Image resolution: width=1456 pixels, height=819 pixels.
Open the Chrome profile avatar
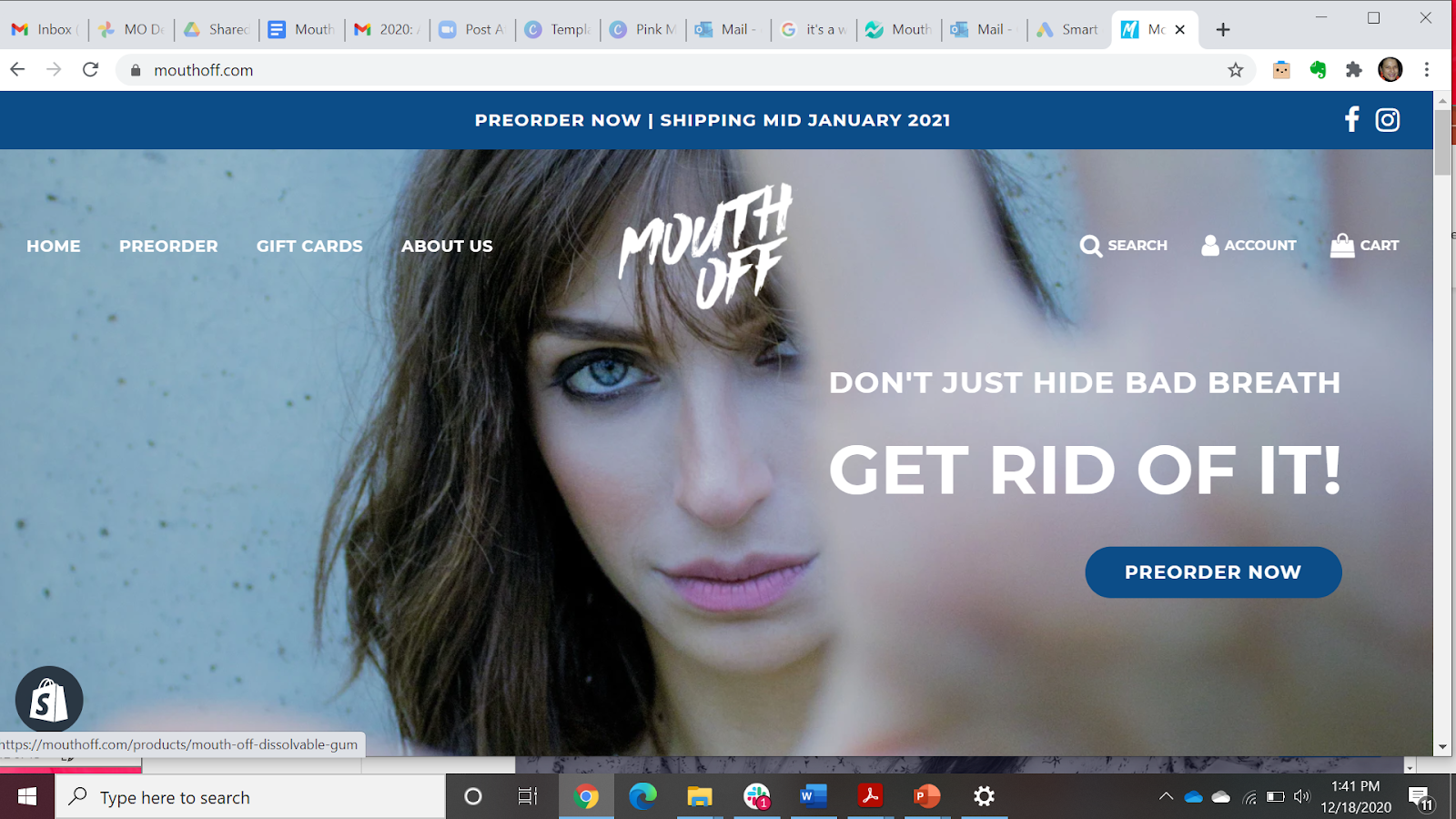click(x=1390, y=70)
